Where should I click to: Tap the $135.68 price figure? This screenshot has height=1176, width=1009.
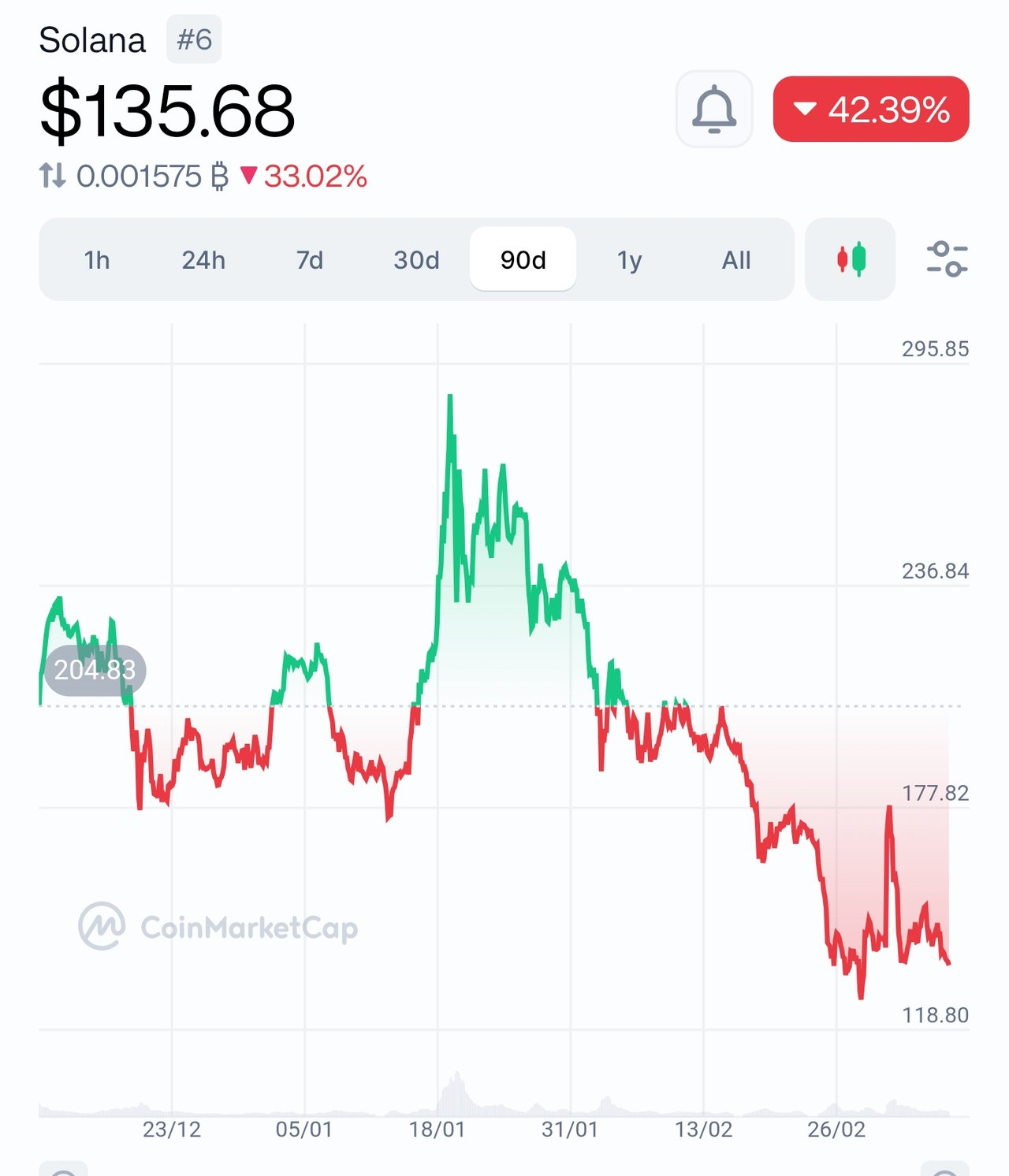click(167, 110)
